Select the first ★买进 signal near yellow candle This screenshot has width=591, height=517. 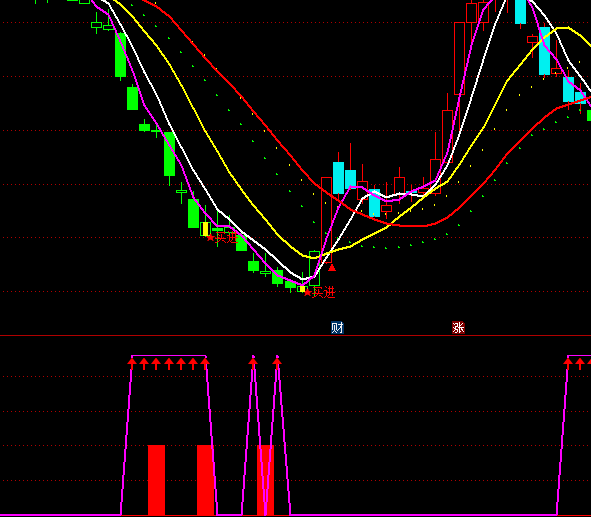pos(222,238)
